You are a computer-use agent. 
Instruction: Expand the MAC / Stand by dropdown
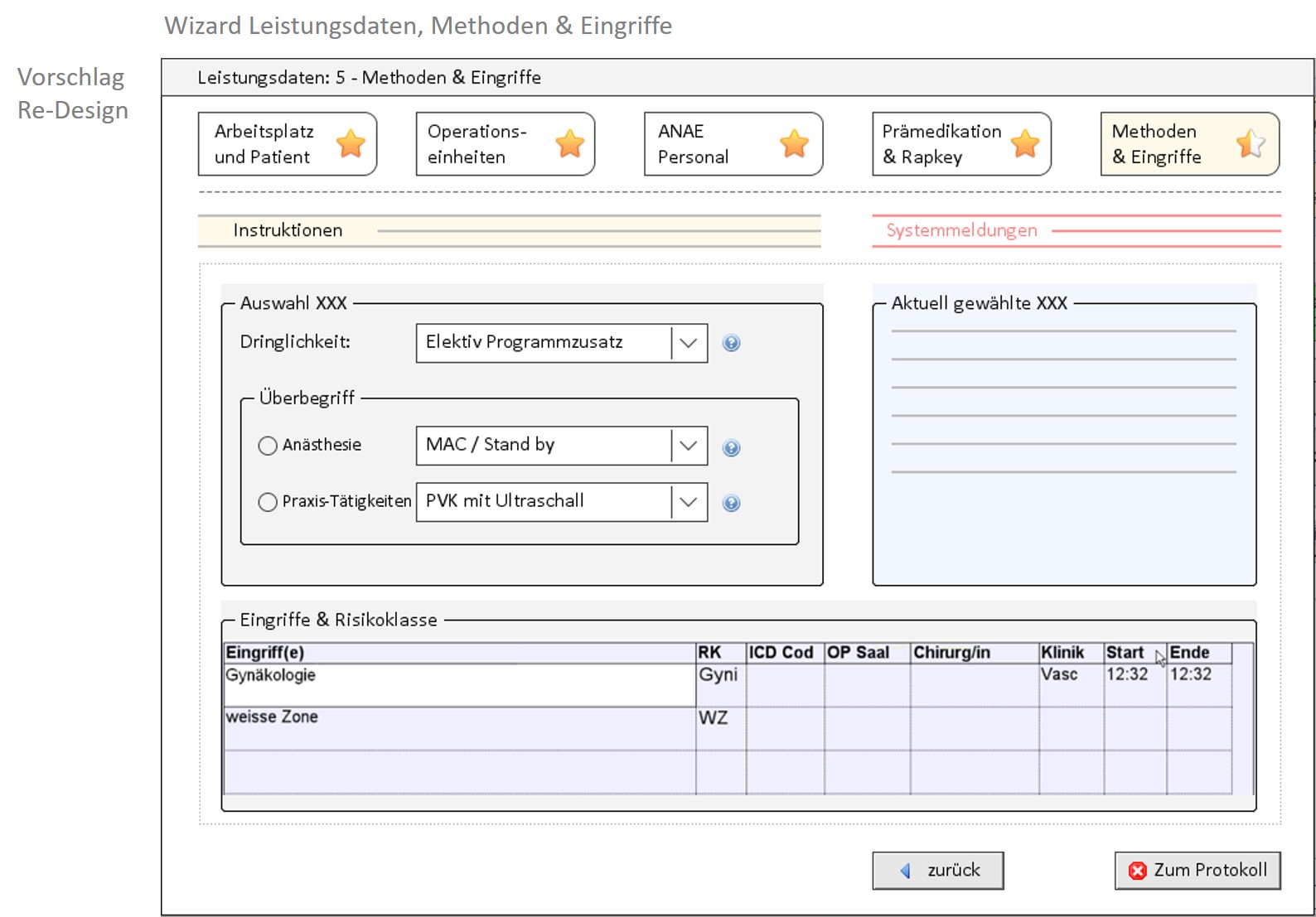(x=689, y=446)
